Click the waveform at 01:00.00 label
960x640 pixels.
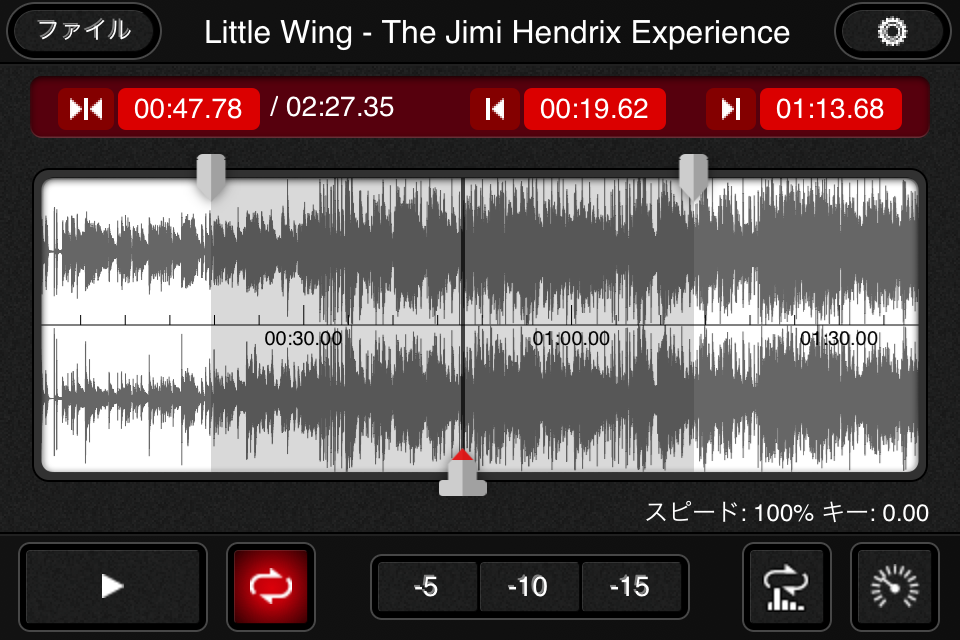coord(571,338)
